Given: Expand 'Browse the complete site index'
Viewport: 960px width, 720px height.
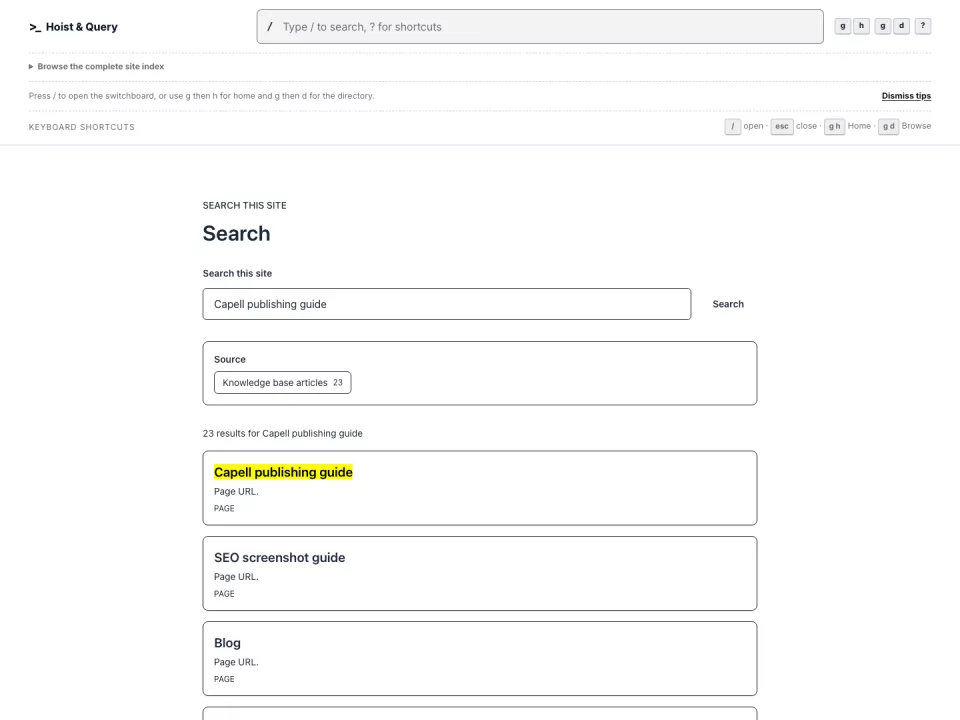Looking at the screenshot, I should 96,67.
